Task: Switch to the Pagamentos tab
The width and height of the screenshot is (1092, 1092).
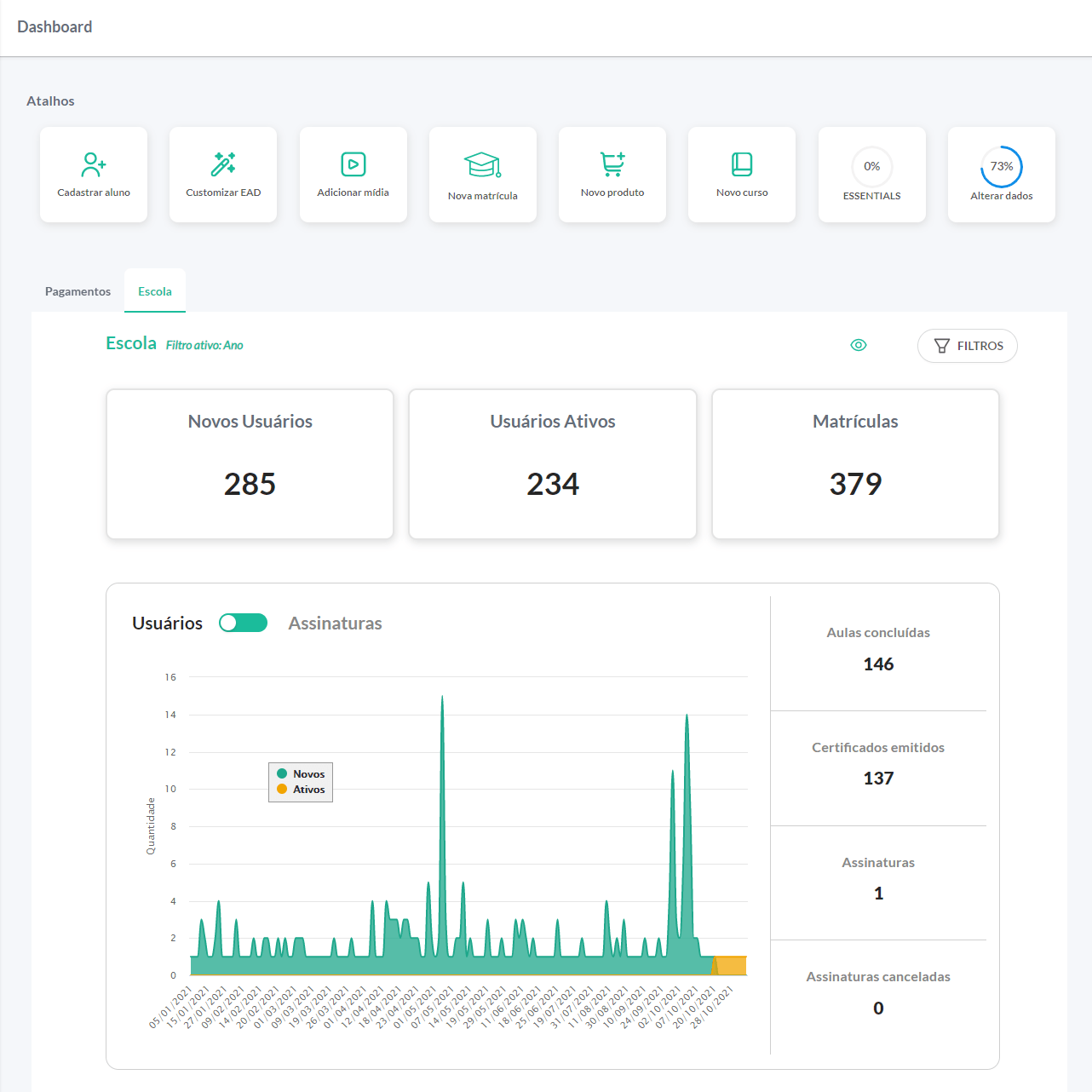Action: (78, 291)
